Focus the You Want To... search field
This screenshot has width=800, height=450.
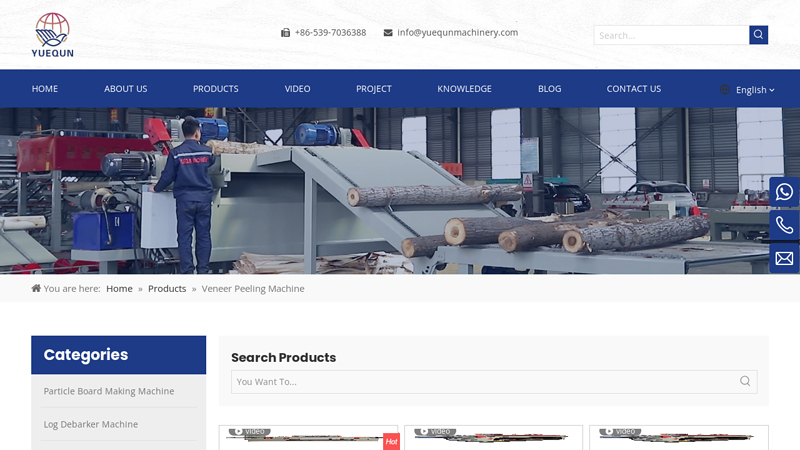(x=494, y=382)
